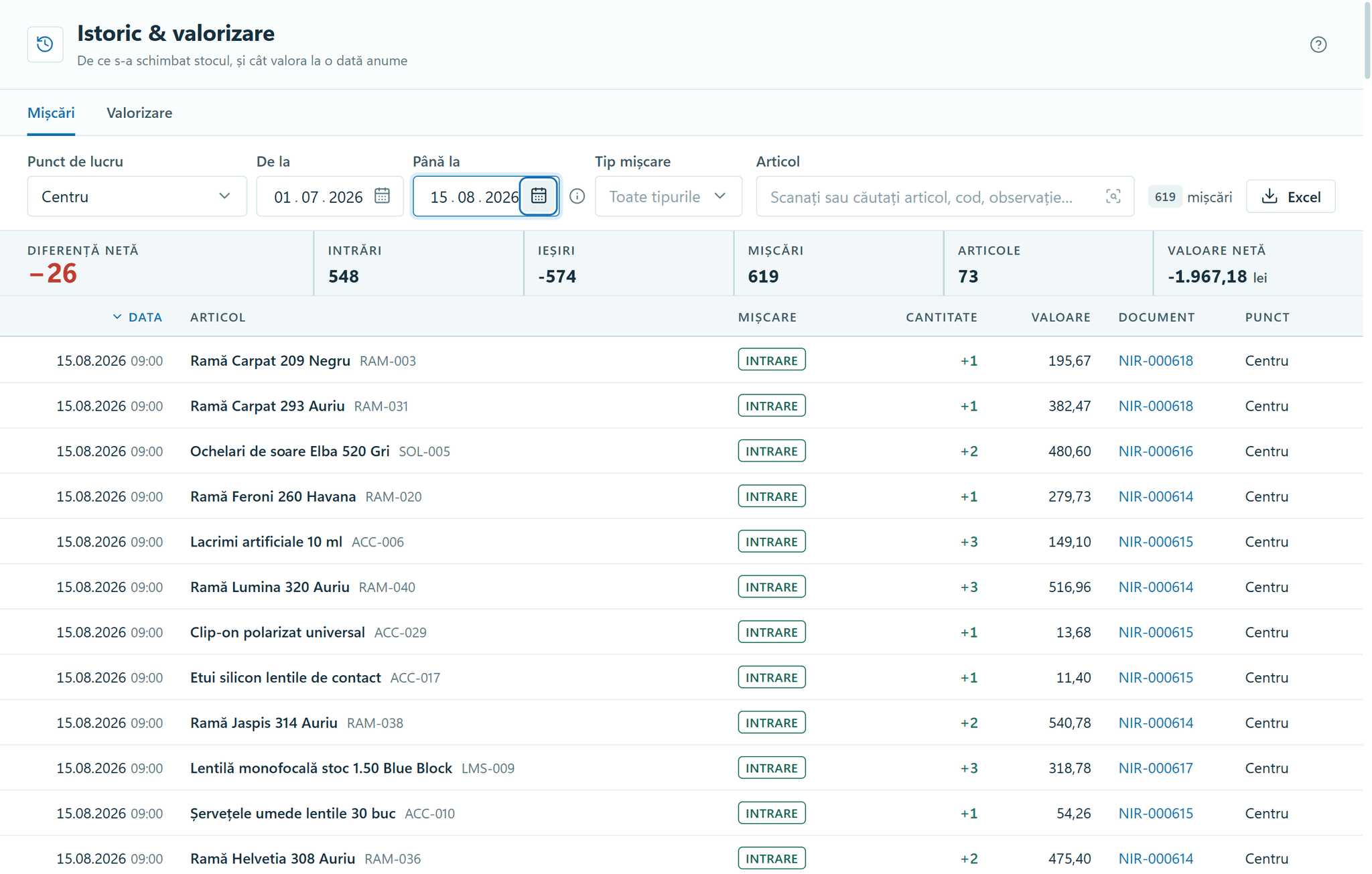
Task: Open NIR-000615 link for Șervețele umede lentile
Action: (x=1156, y=813)
